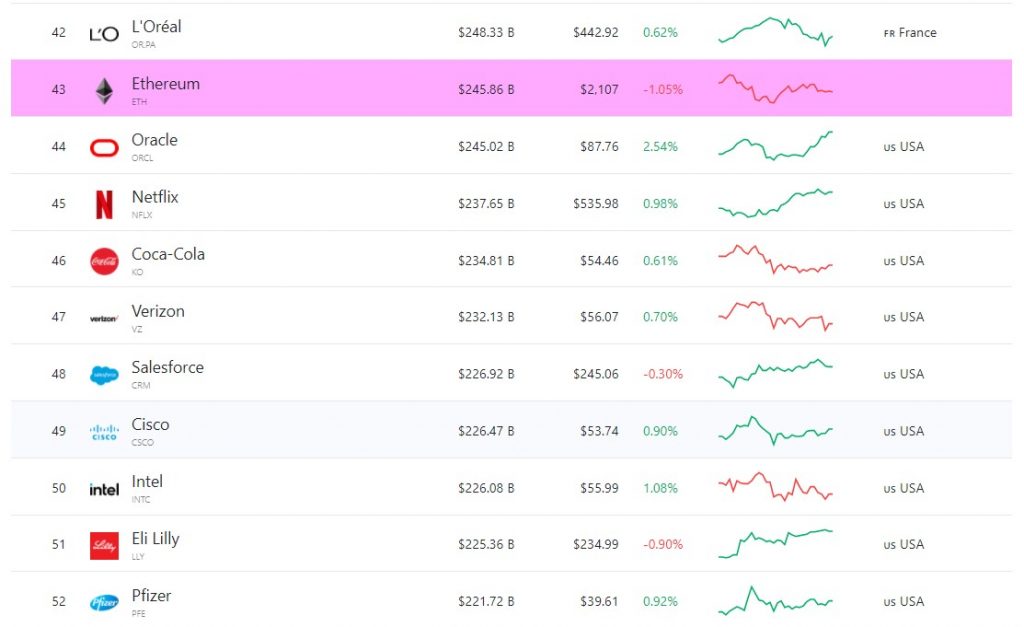Select Coca-Cola market cap $234.81 B
Image resolution: width=1024 pixels, height=627 pixels.
486,261
